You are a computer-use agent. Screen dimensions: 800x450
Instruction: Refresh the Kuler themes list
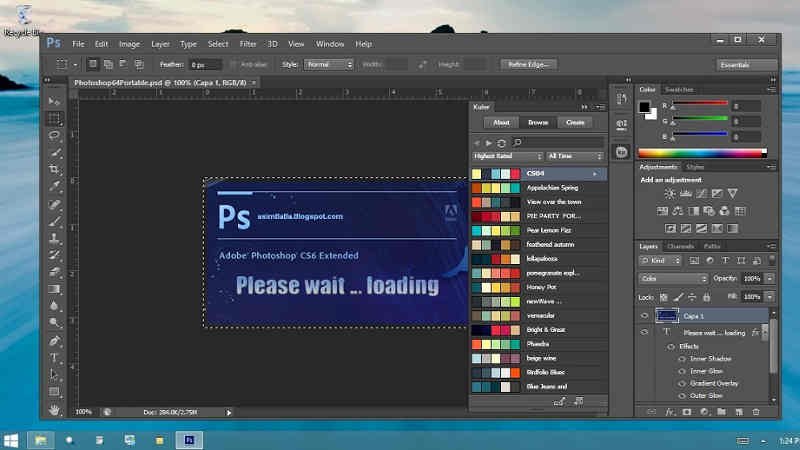point(502,143)
